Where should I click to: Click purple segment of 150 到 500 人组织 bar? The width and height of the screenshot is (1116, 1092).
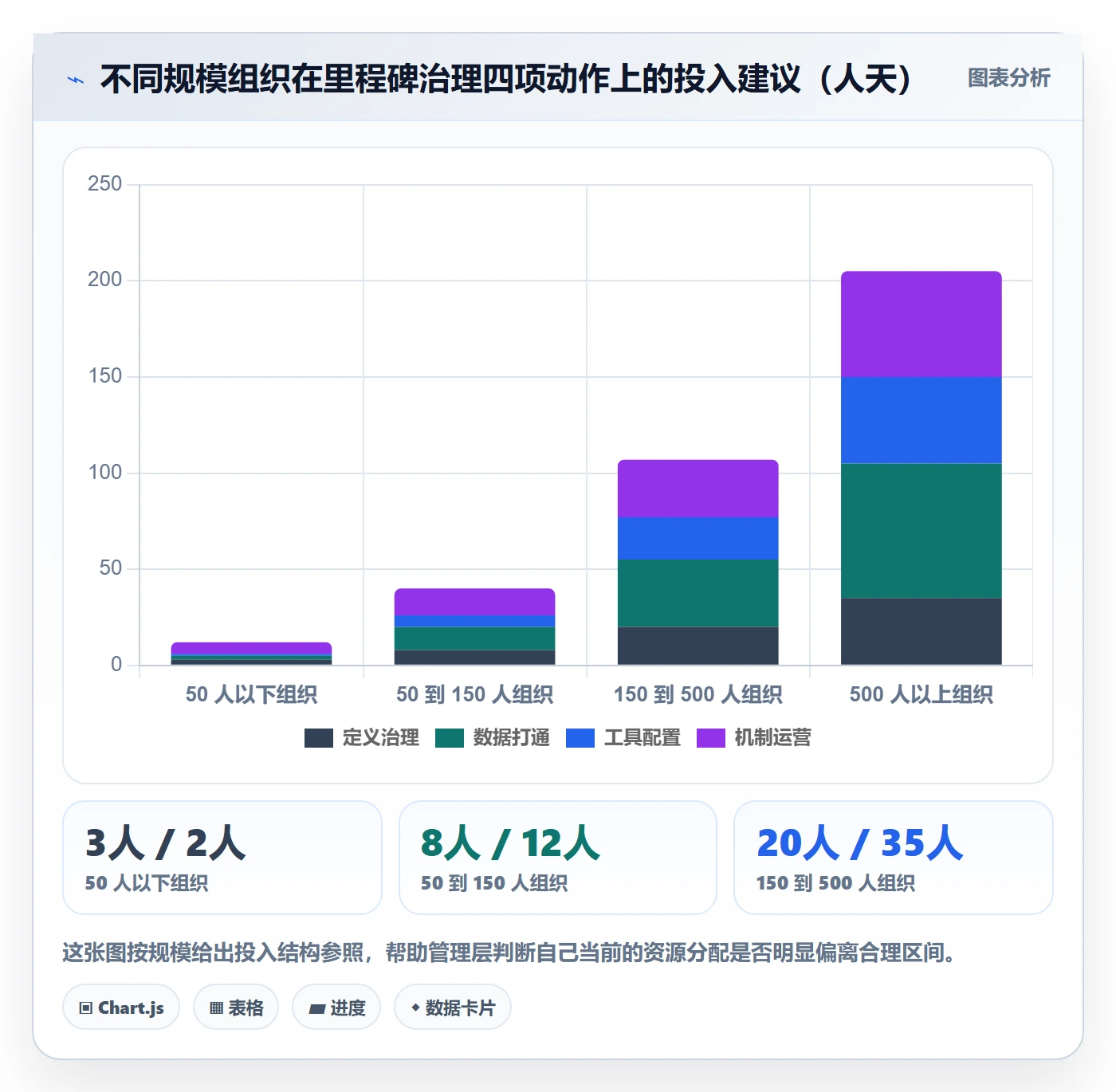point(698,489)
